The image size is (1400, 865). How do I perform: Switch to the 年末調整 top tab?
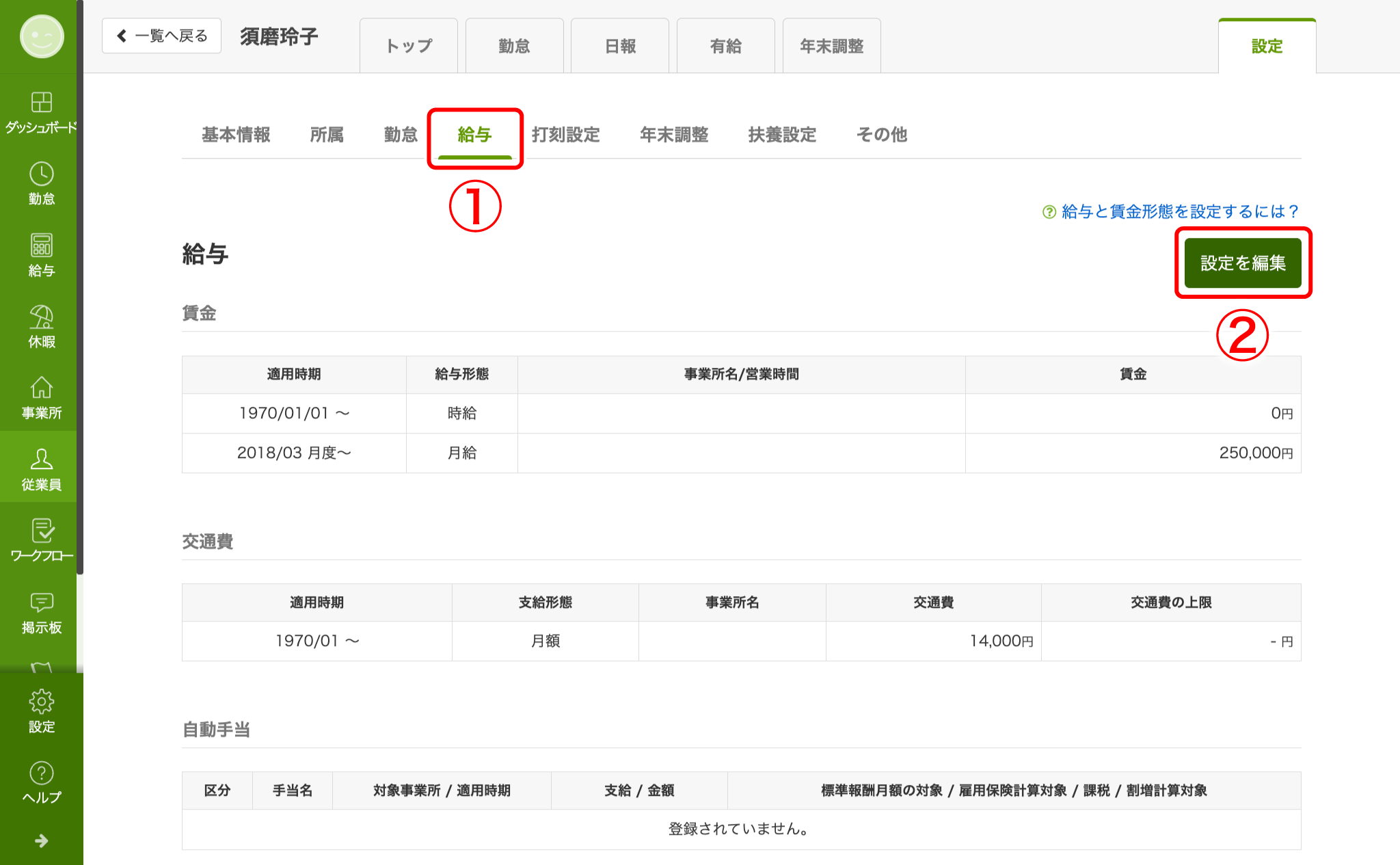pyautogui.click(x=831, y=46)
